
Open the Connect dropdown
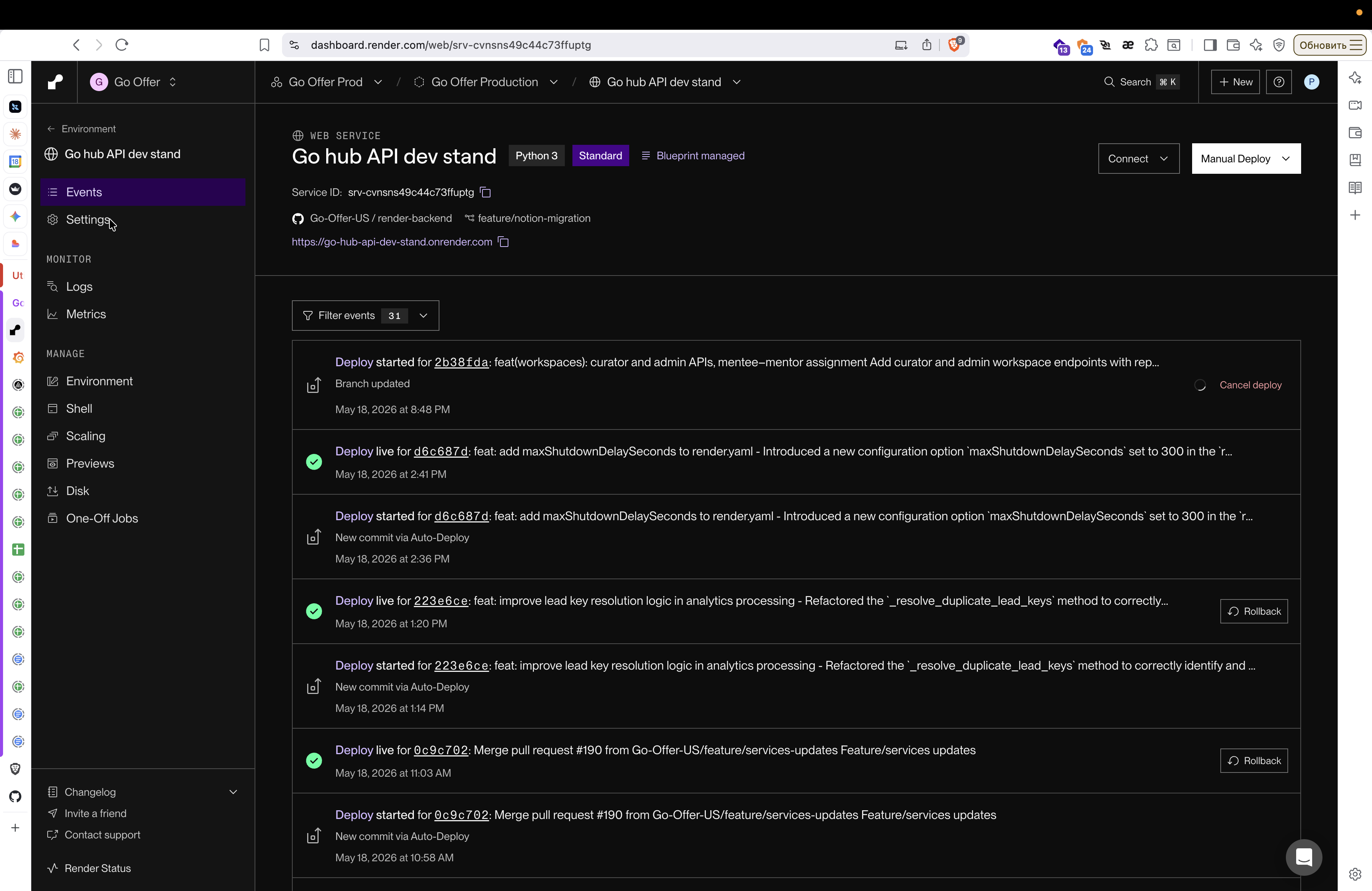[1138, 159]
